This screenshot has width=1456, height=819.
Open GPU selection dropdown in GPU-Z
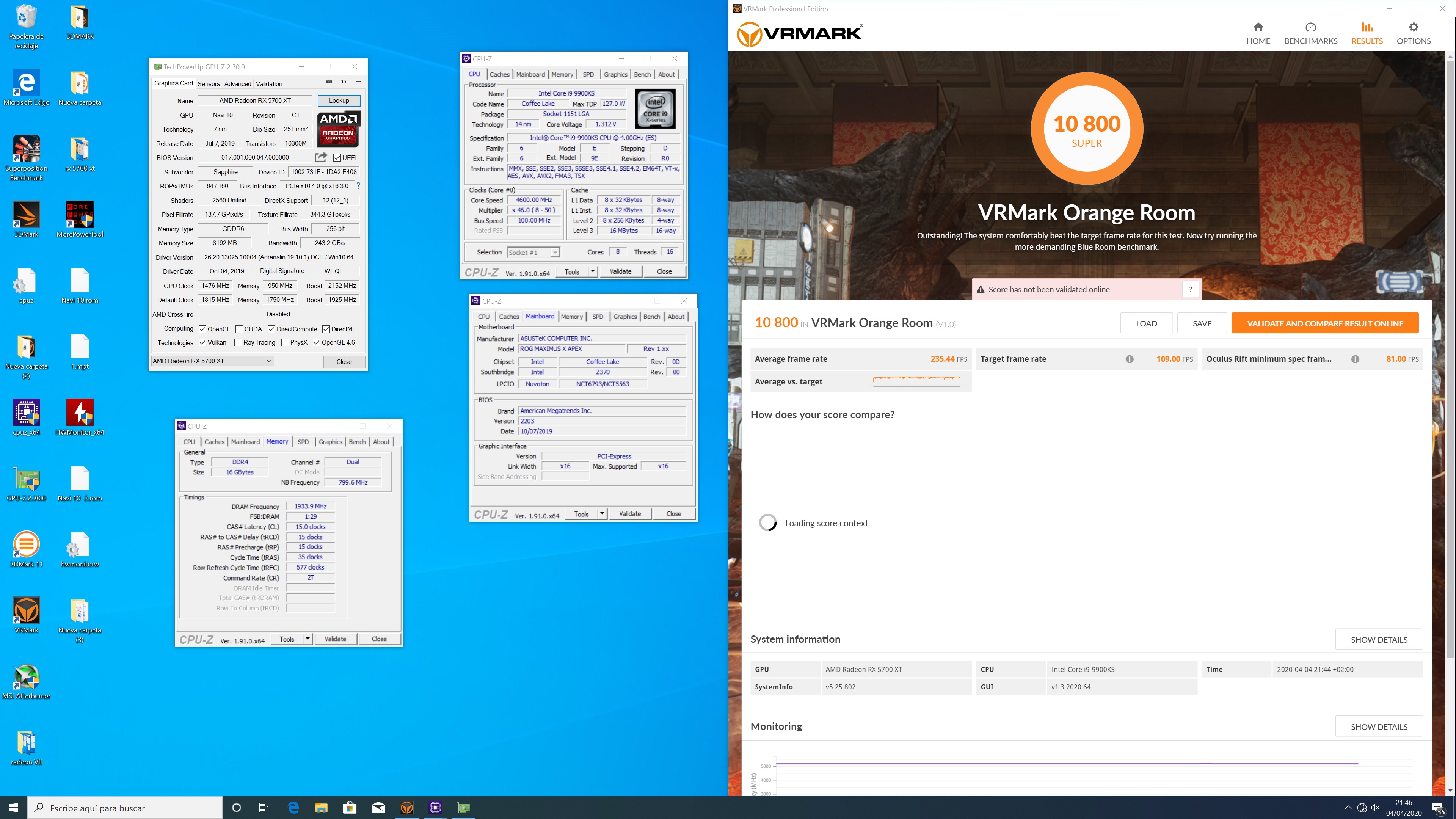pos(212,361)
